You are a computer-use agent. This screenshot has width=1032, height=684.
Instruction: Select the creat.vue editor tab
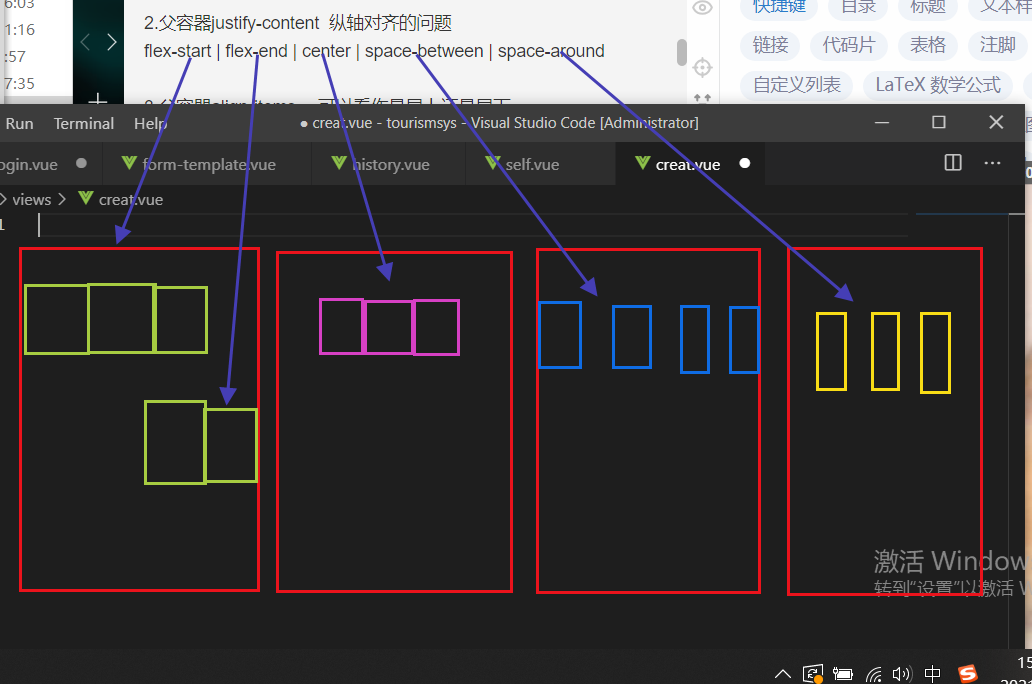coord(690,164)
